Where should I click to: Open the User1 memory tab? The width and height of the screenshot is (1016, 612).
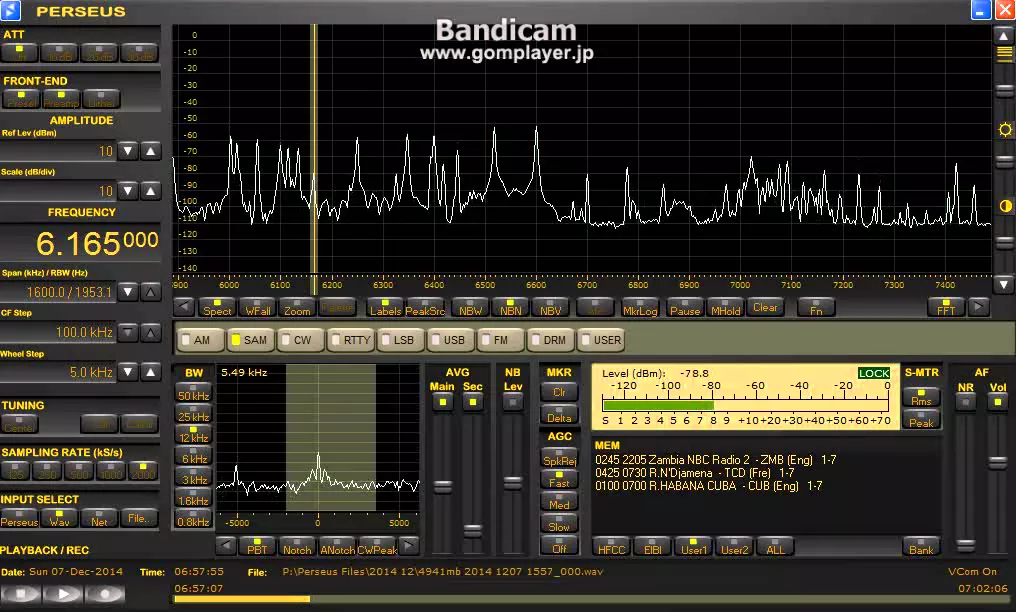click(693, 547)
